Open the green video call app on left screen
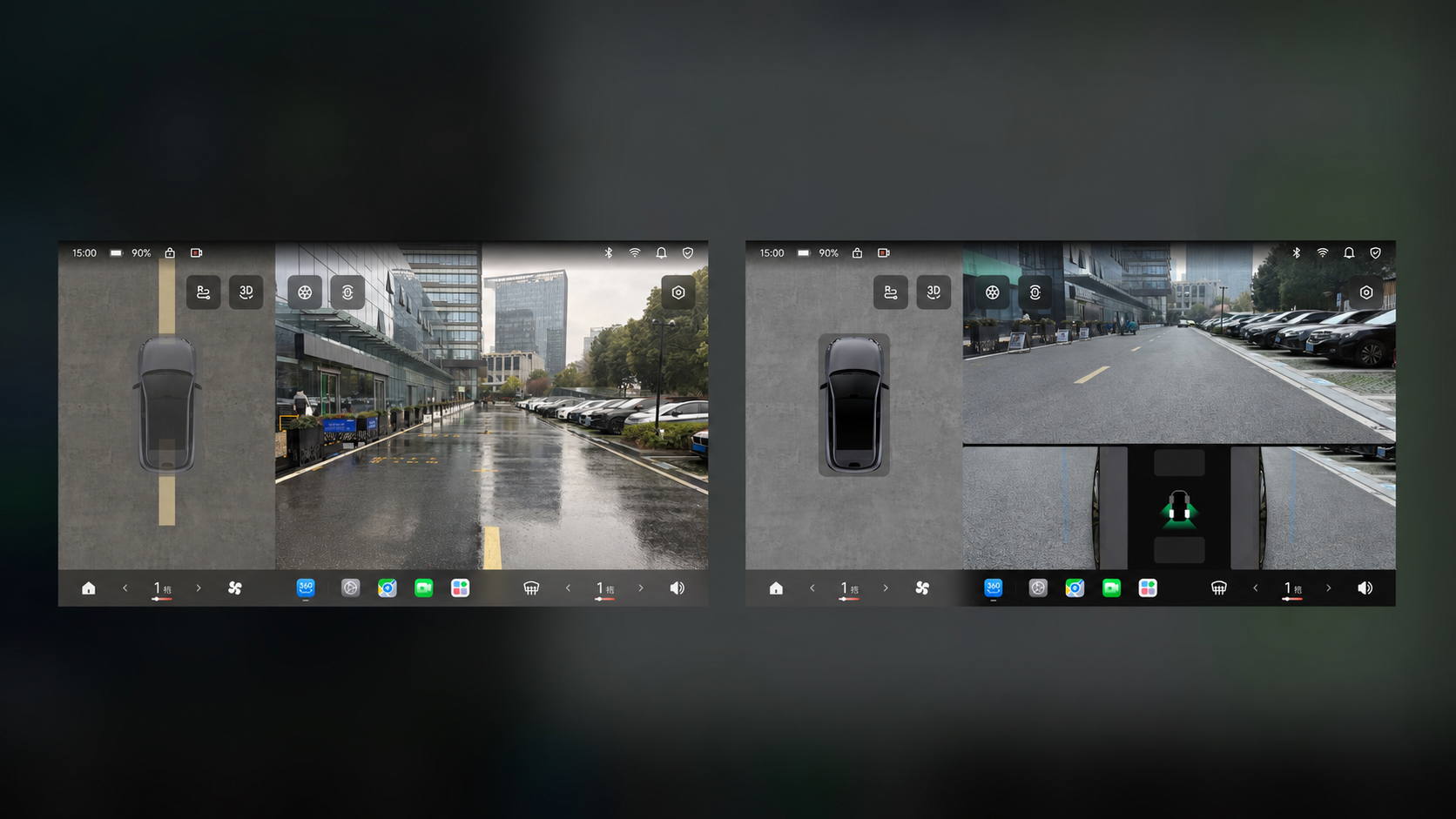 [424, 588]
